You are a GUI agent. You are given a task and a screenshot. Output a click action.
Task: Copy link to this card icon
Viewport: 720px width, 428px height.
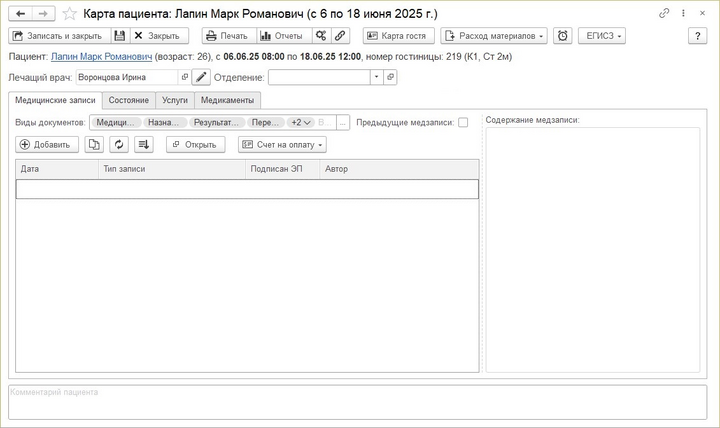664,13
